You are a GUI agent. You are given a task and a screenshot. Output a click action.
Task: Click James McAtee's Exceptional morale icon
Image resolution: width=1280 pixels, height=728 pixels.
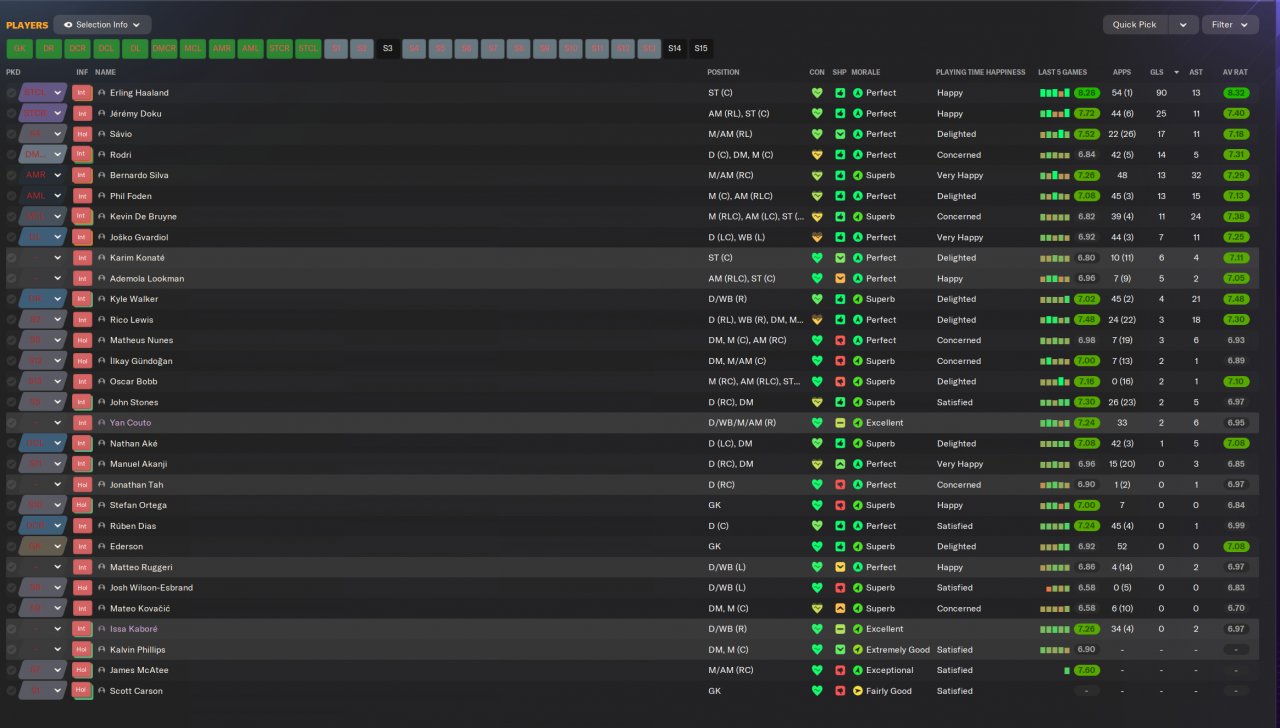[858, 670]
